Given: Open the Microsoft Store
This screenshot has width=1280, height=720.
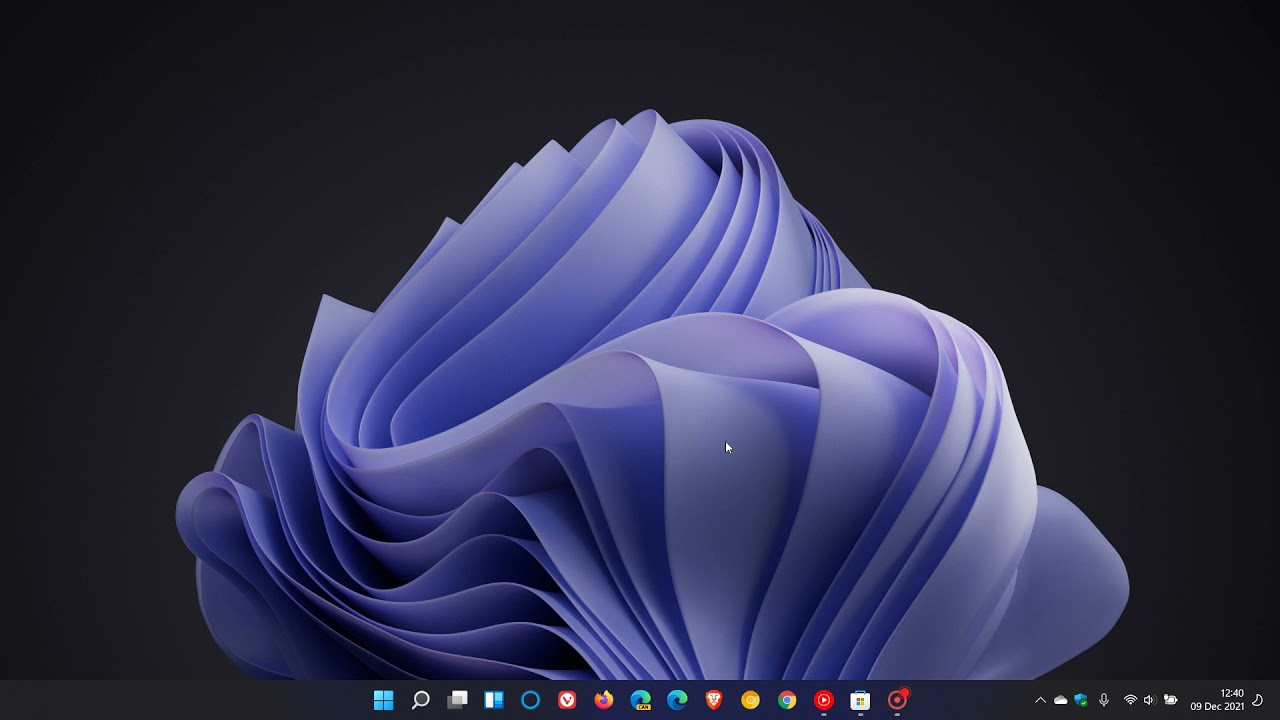Looking at the screenshot, I should pos(860,700).
